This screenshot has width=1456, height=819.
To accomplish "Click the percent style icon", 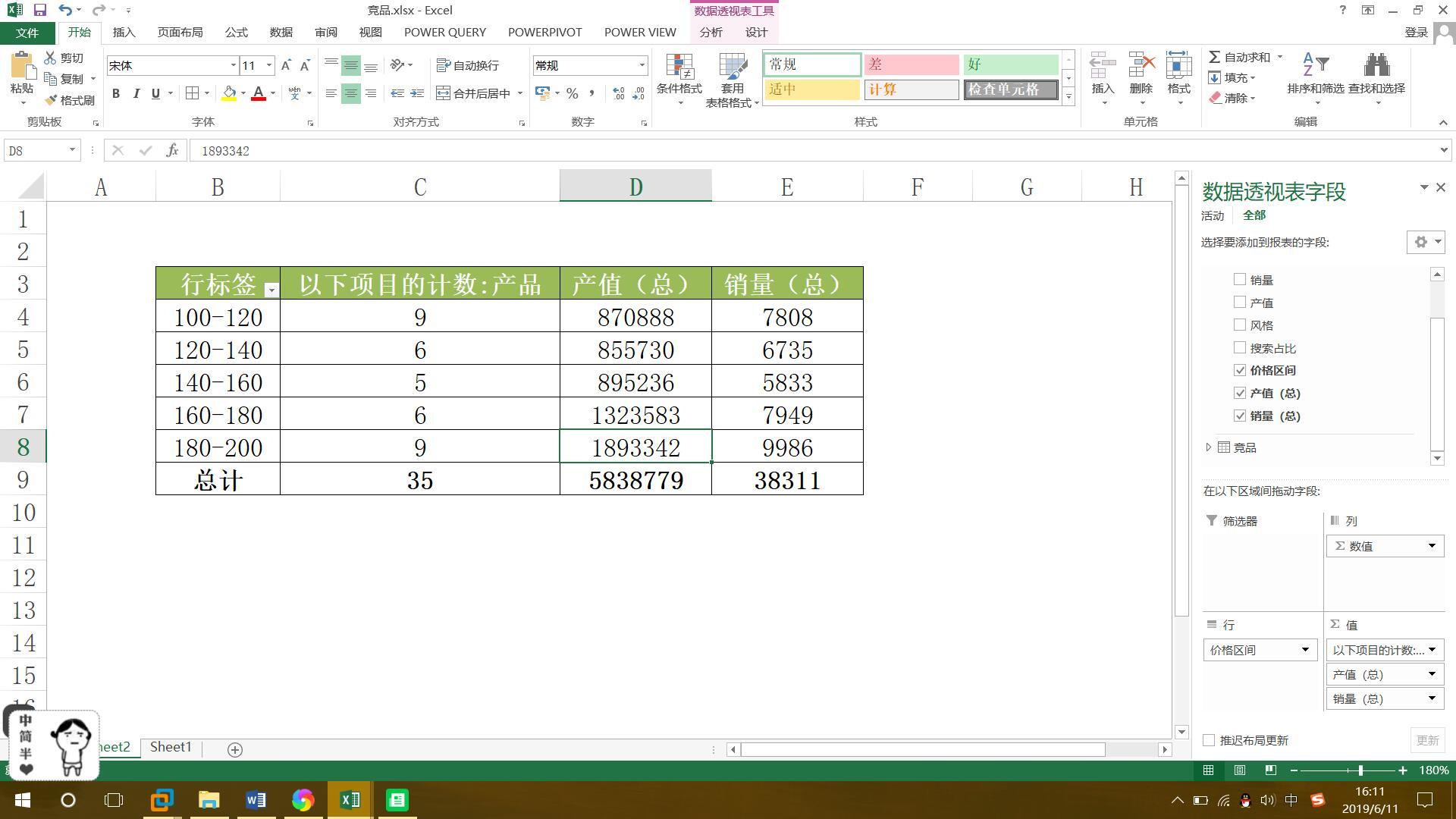I will tap(572, 93).
